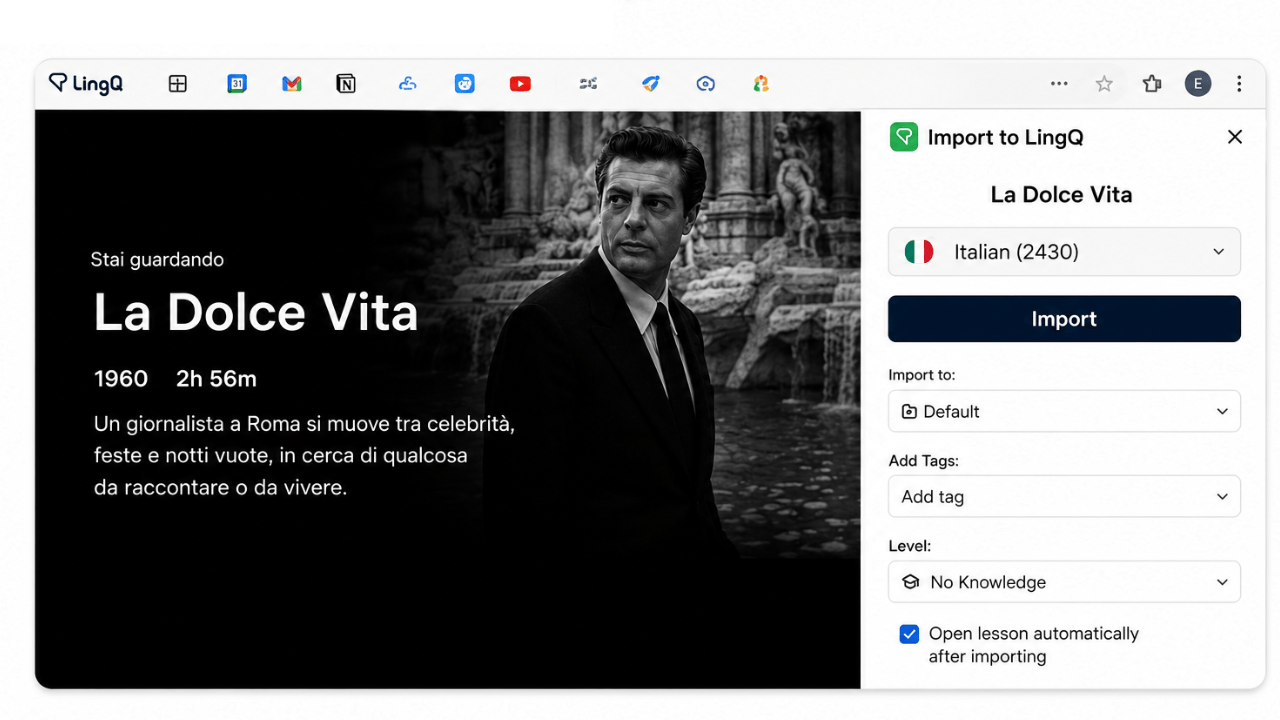
Task: Click the 1960 release year
Action: (121, 379)
